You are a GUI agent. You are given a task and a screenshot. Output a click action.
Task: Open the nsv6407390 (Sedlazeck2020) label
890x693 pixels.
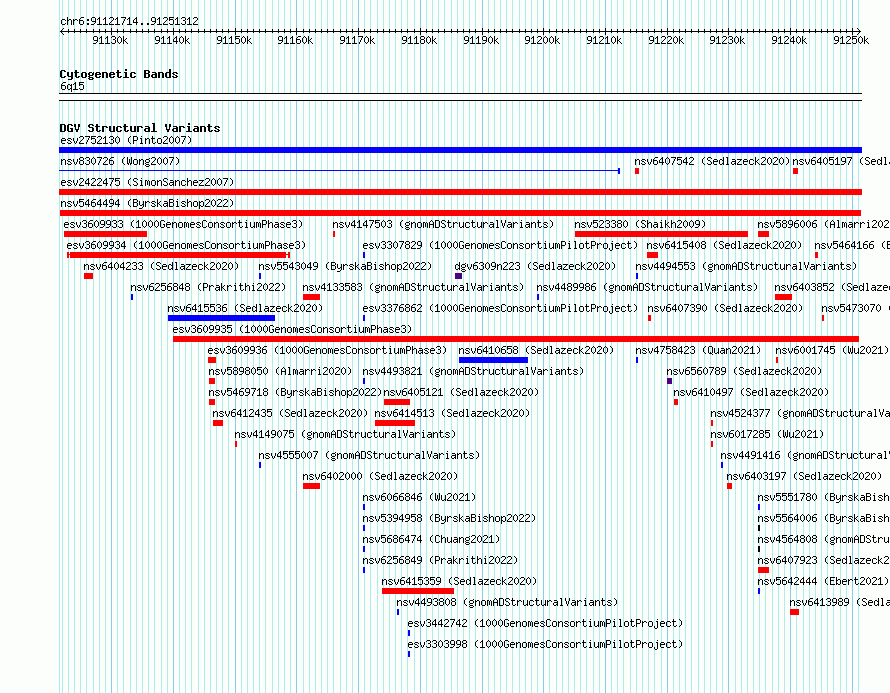point(725,308)
